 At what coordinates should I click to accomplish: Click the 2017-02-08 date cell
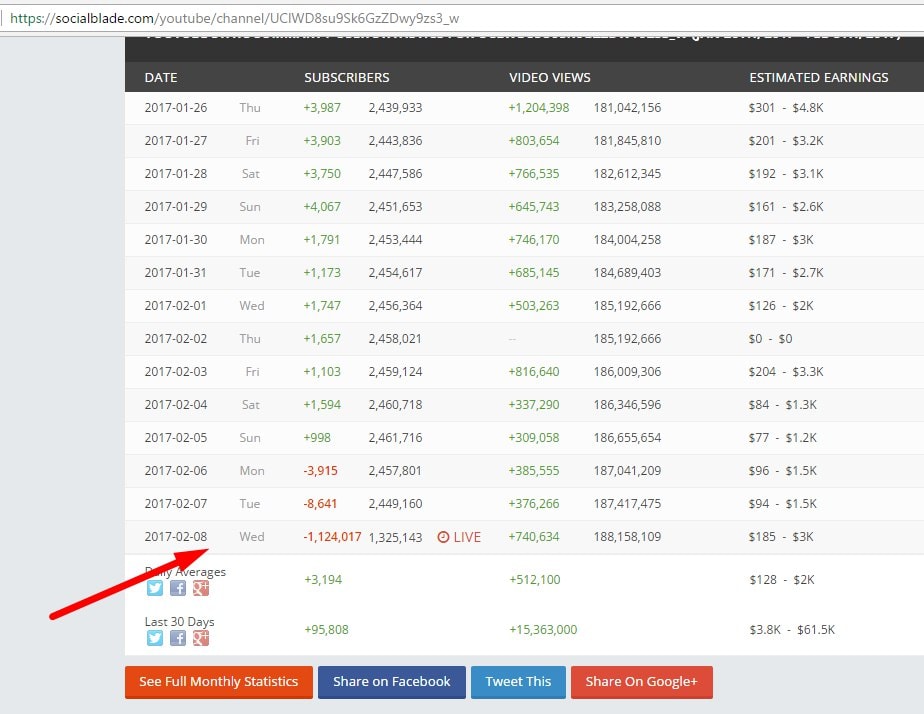pos(176,537)
